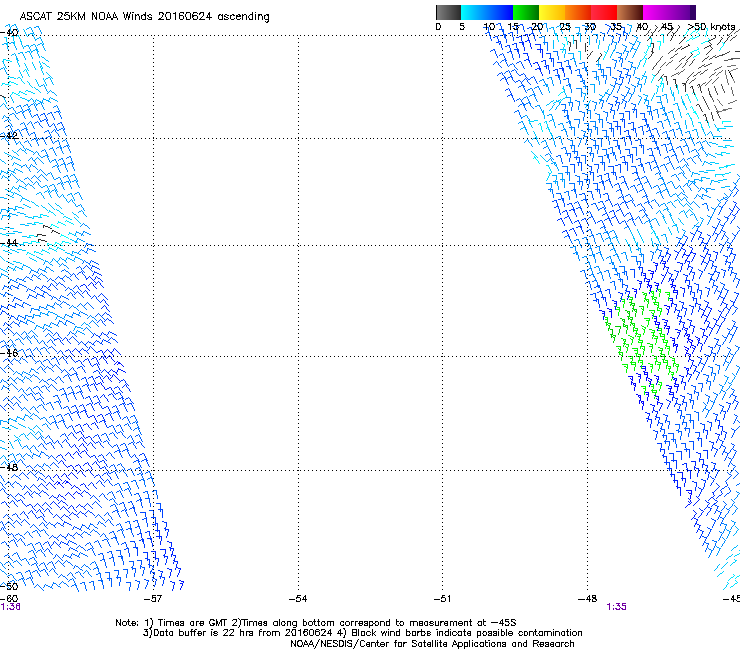Select the gray 0–5 knots legend segment
The height and width of the screenshot is (650, 740).
[448, 12]
